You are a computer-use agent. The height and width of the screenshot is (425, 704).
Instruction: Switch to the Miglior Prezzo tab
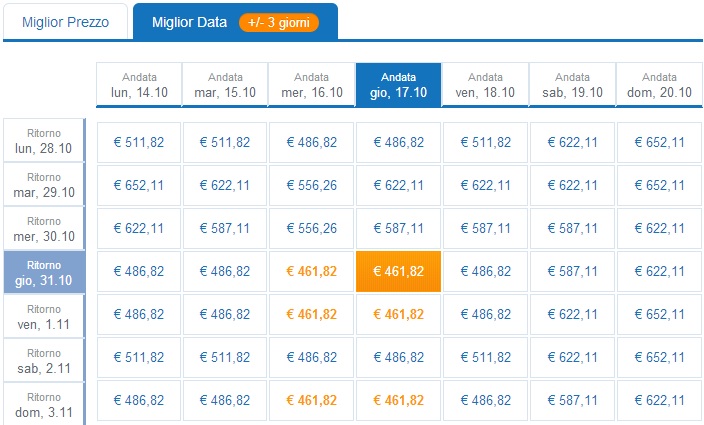pos(66,22)
